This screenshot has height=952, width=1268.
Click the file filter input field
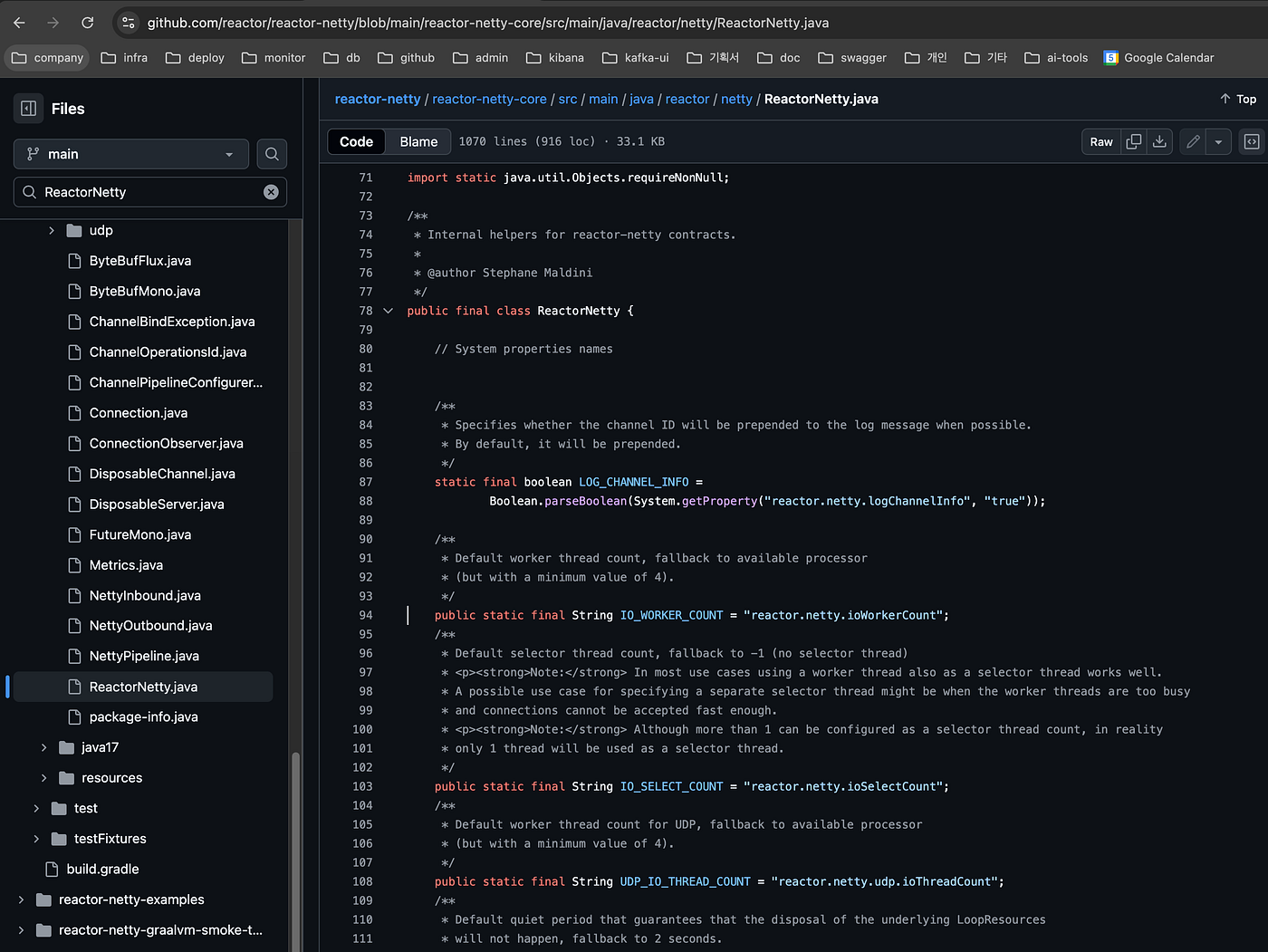(150, 192)
